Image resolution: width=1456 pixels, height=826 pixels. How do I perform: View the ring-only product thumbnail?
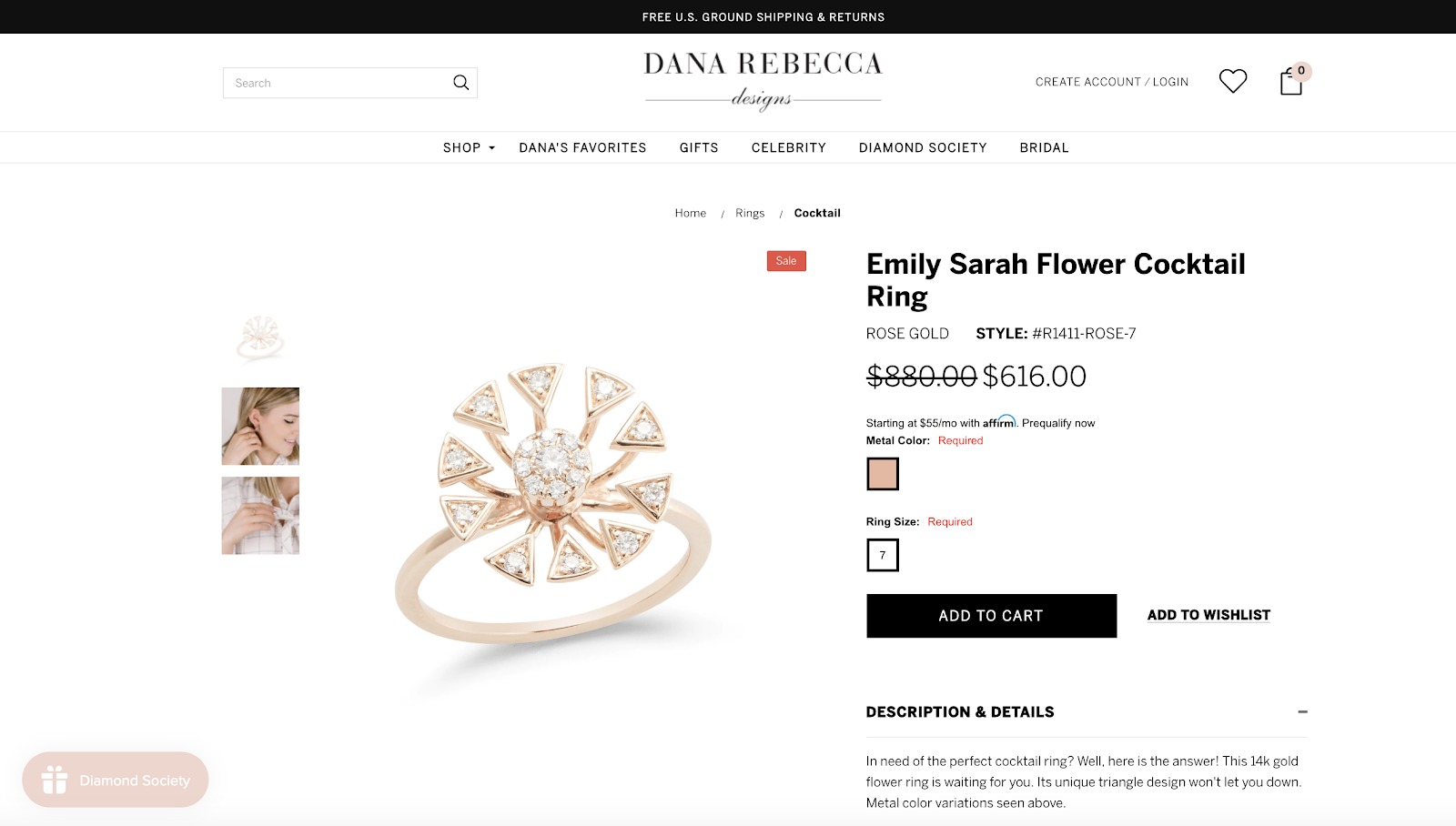(x=260, y=337)
